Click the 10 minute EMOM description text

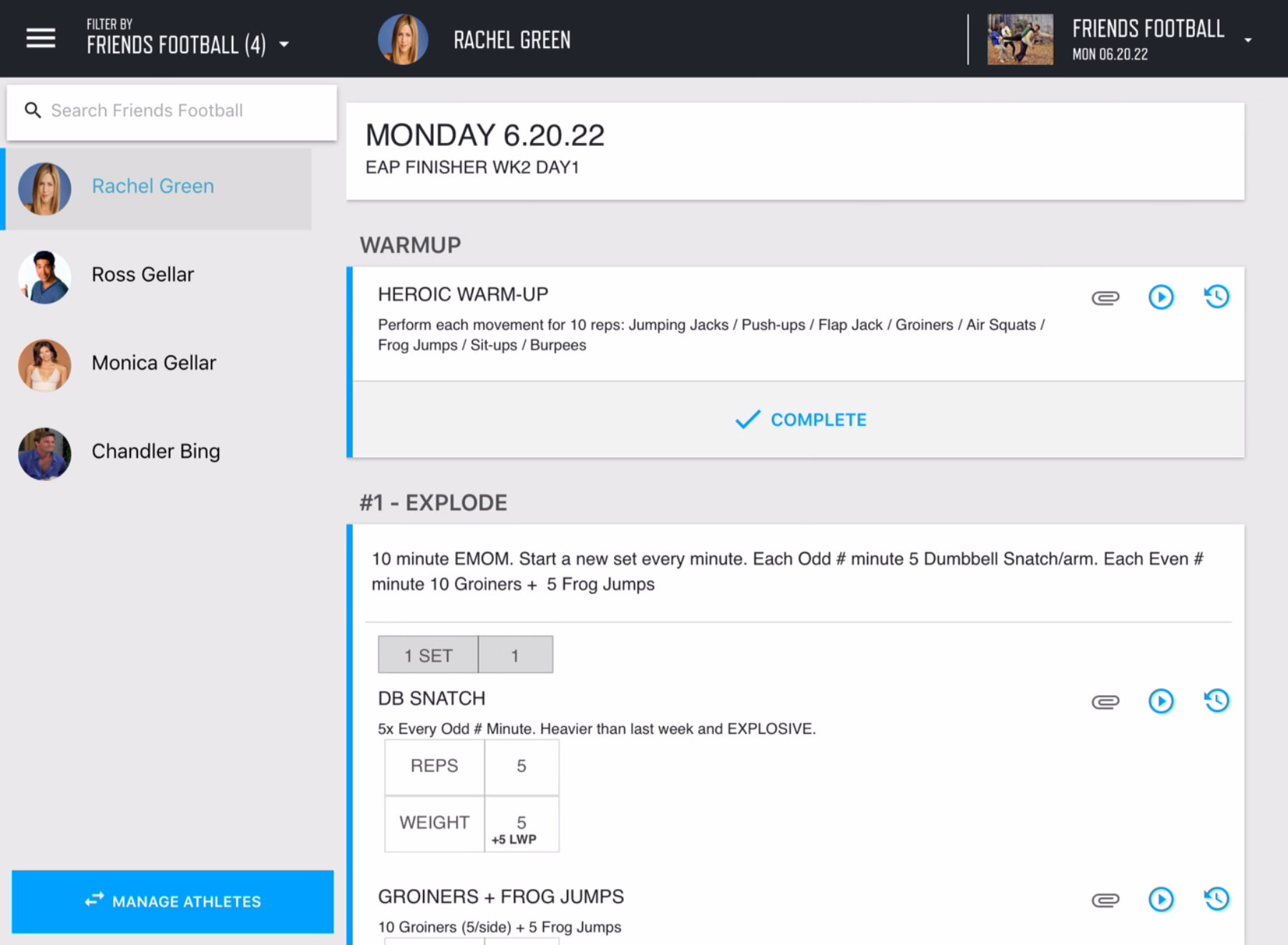click(787, 571)
